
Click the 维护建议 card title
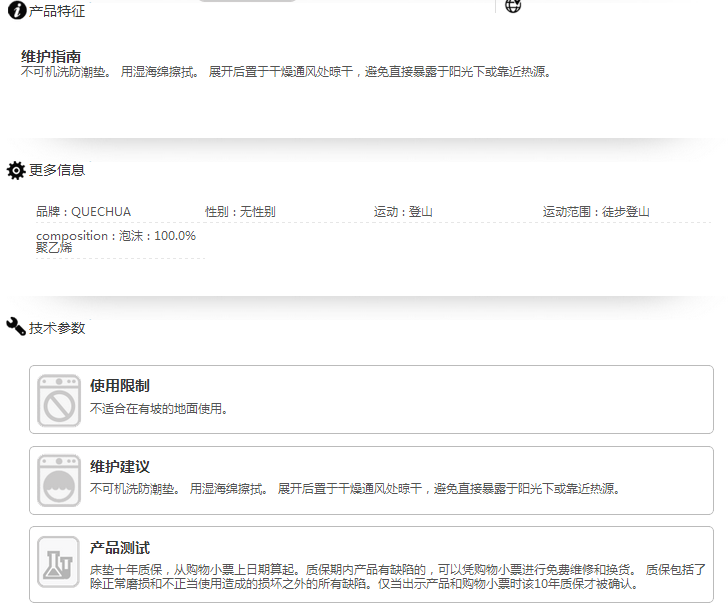[120, 467]
